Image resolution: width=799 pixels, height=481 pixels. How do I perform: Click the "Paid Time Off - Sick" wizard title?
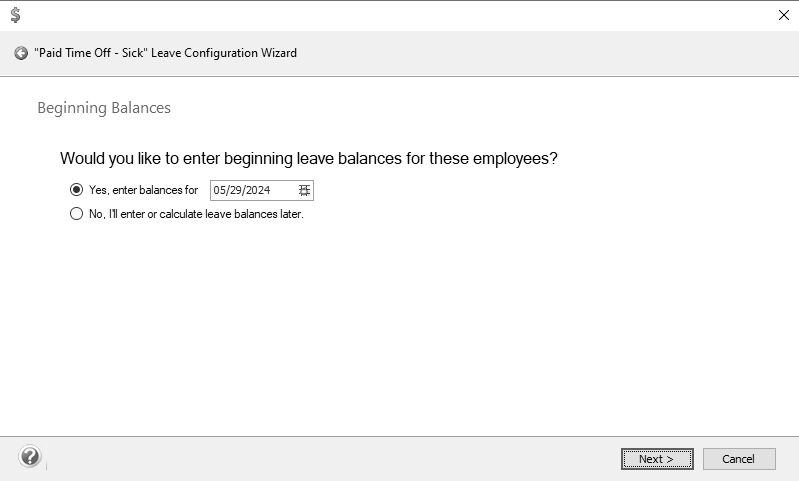click(166, 53)
